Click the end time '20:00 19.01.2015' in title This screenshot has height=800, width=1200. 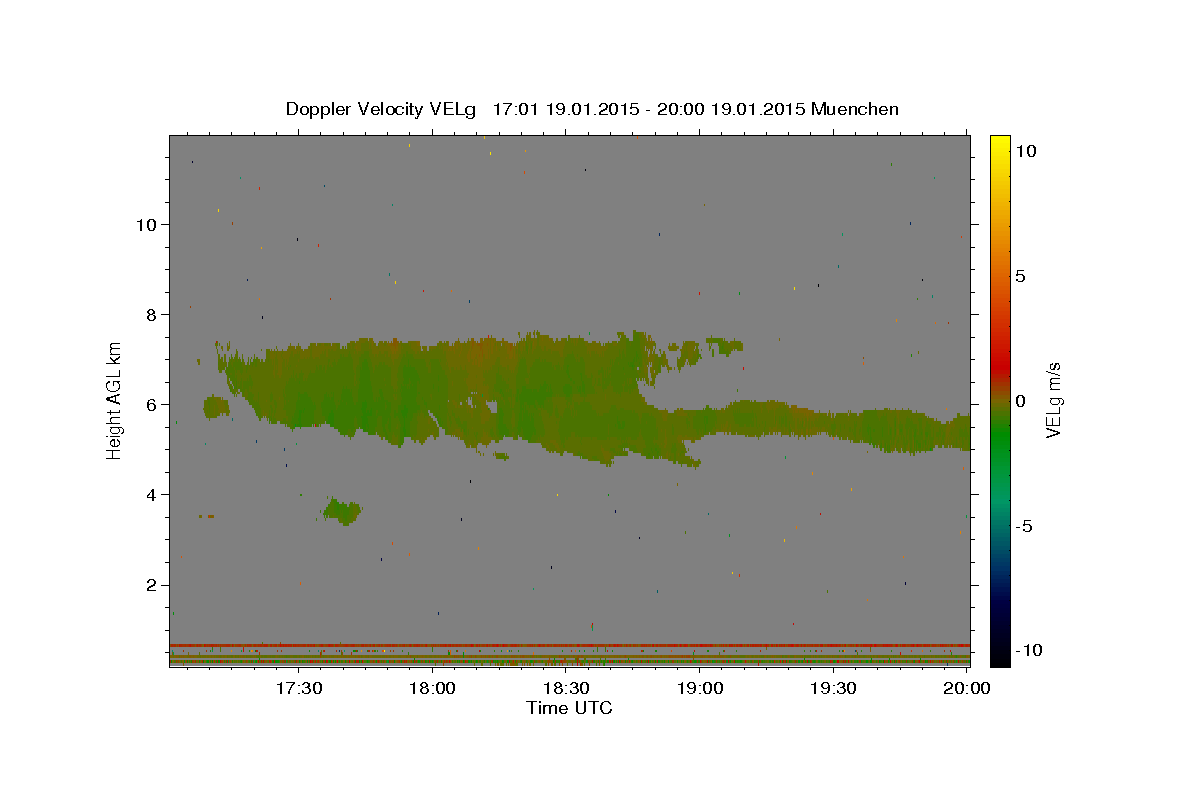[x=729, y=109]
